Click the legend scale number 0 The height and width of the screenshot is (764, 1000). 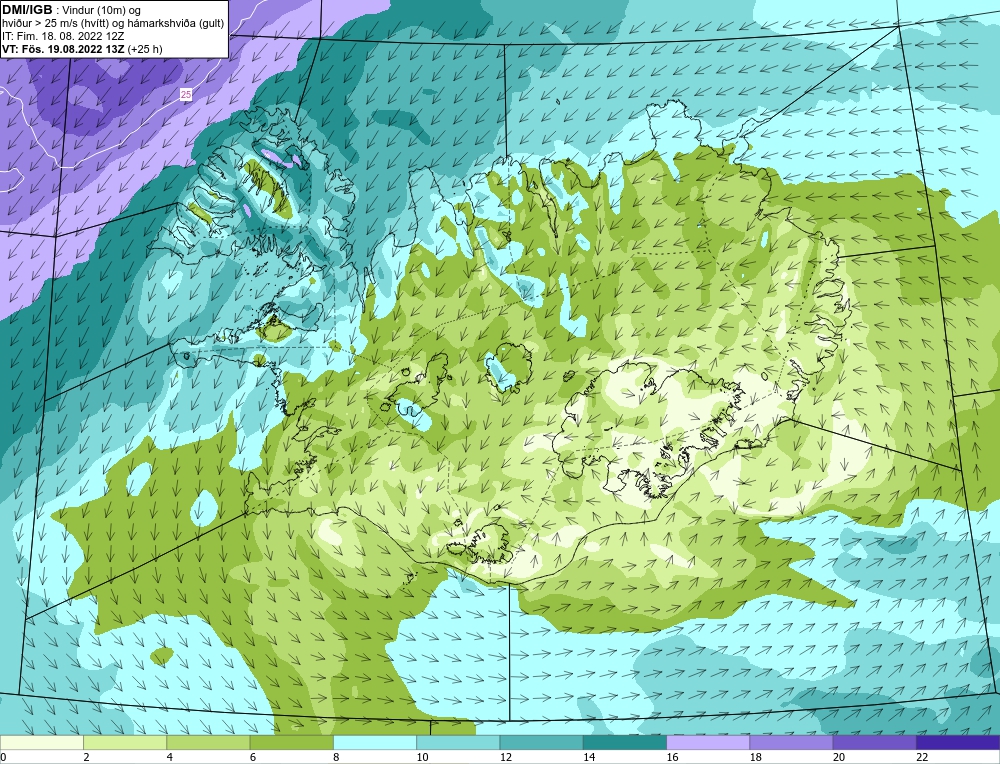pos(3,757)
